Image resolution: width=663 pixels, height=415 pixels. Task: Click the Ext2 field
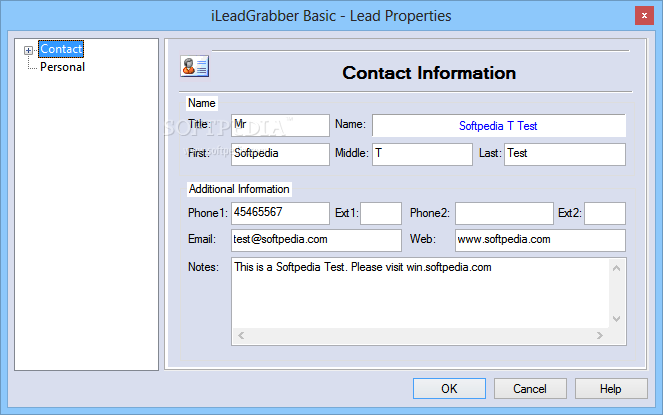605,213
